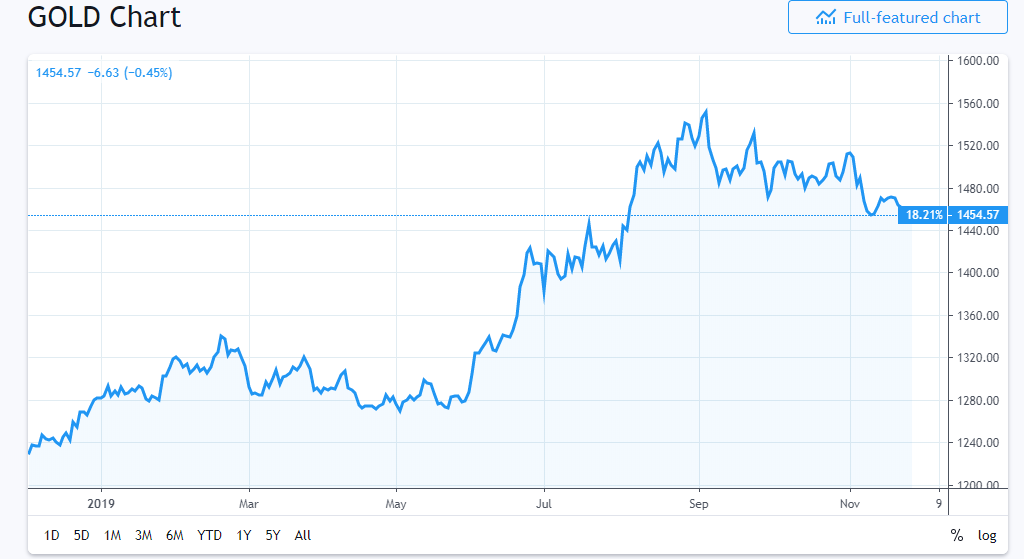This screenshot has height=559, width=1024.
Task: Click the 1360.00 price axis label
Action: pyautogui.click(x=978, y=315)
